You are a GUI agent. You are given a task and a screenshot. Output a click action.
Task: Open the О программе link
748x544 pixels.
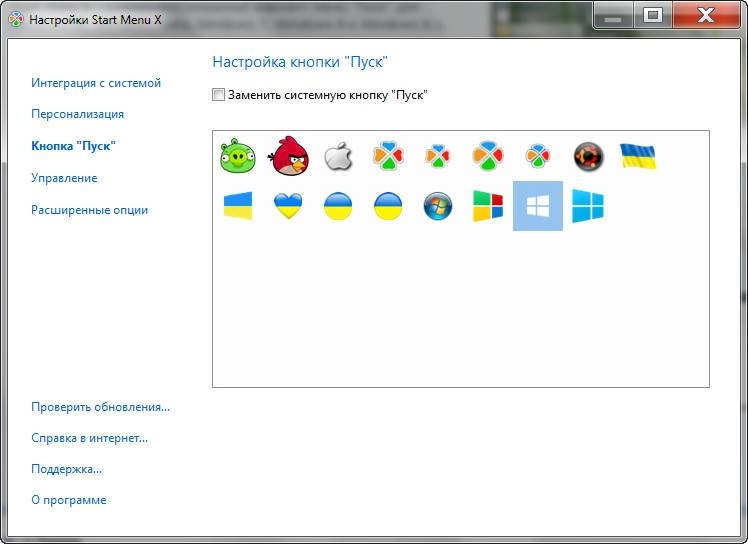tap(69, 500)
